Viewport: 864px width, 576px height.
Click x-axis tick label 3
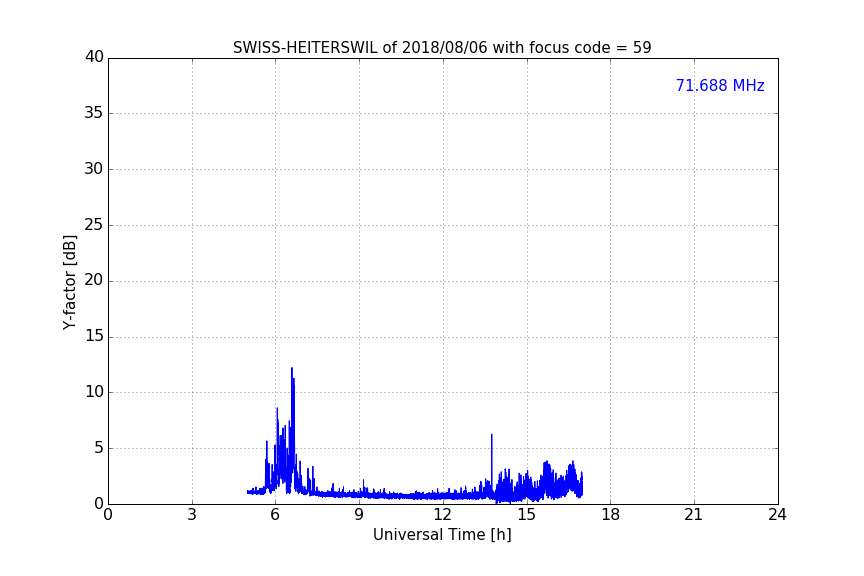coord(192,515)
